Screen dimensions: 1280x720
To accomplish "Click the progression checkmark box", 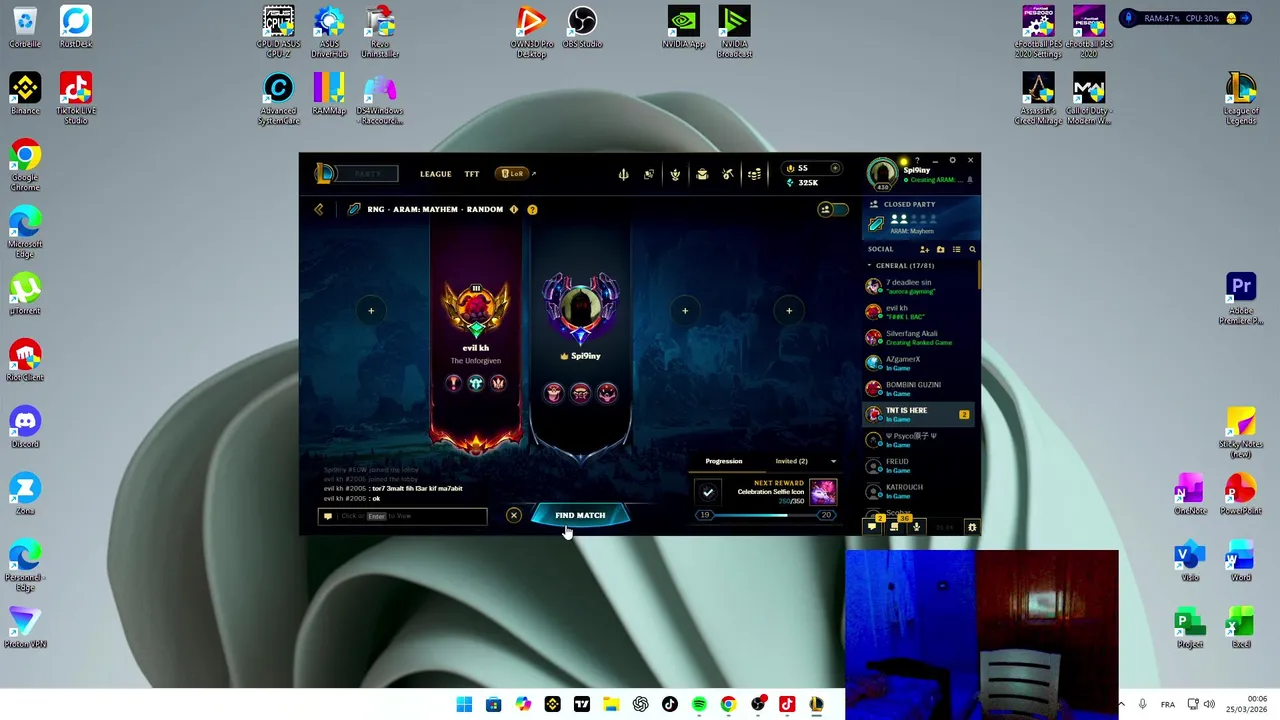I will [x=708, y=492].
